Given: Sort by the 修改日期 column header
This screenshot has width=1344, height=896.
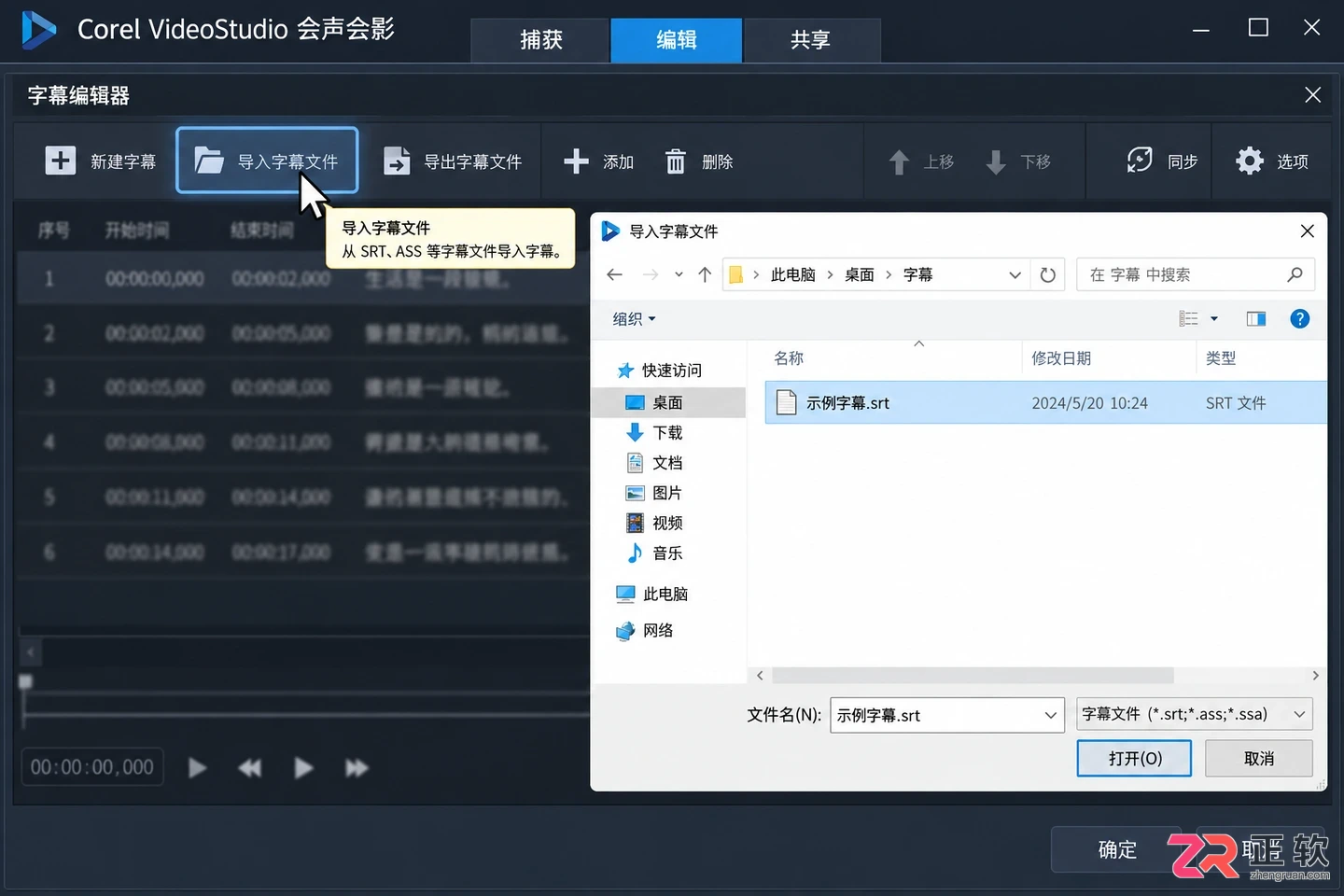Looking at the screenshot, I should point(1061,358).
